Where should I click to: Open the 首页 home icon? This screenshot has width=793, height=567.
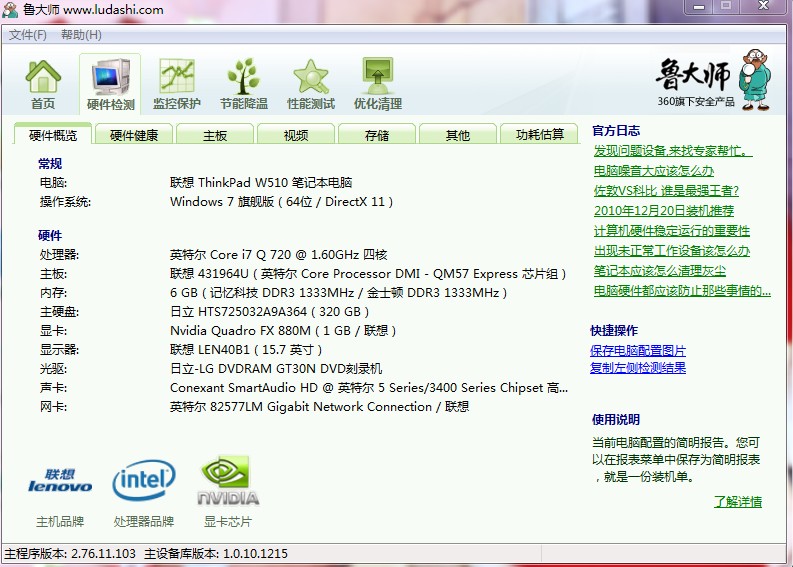[x=43, y=84]
